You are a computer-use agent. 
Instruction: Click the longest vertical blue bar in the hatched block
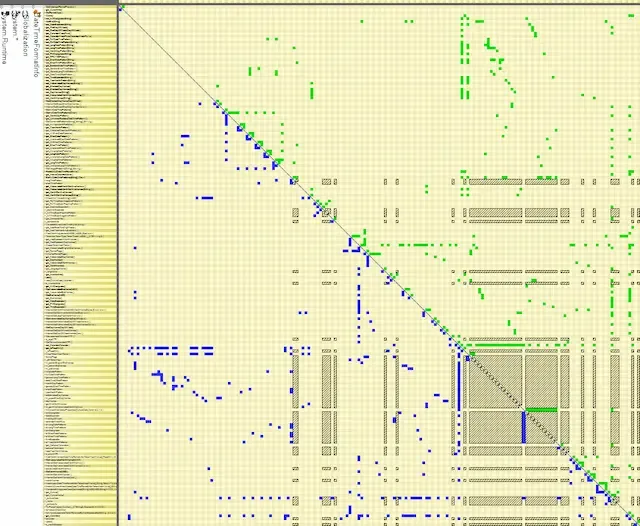pyautogui.click(x=523, y=426)
